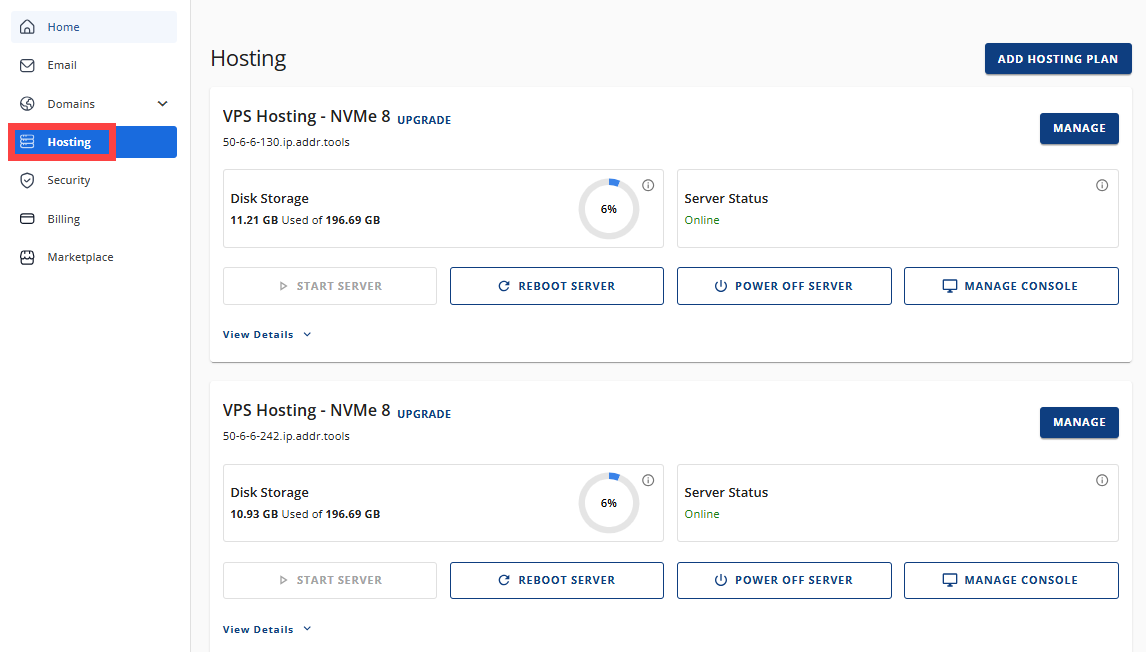Click info icon in first Disk Storage card
This screenshot has height=652, width=1146.
click(x=648, y=185)
